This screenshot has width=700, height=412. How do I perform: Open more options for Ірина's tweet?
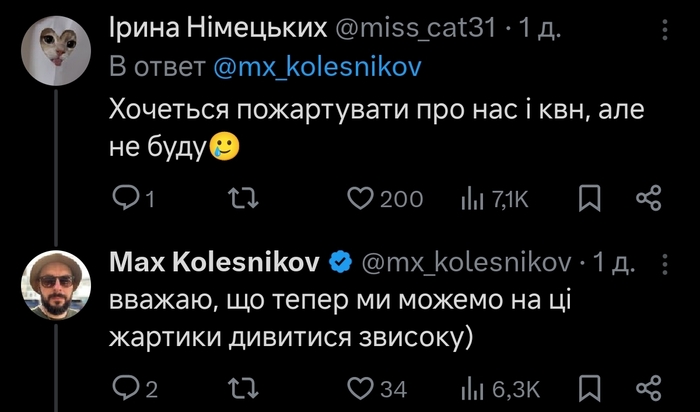pyautogui.click(x=666, y=32)
